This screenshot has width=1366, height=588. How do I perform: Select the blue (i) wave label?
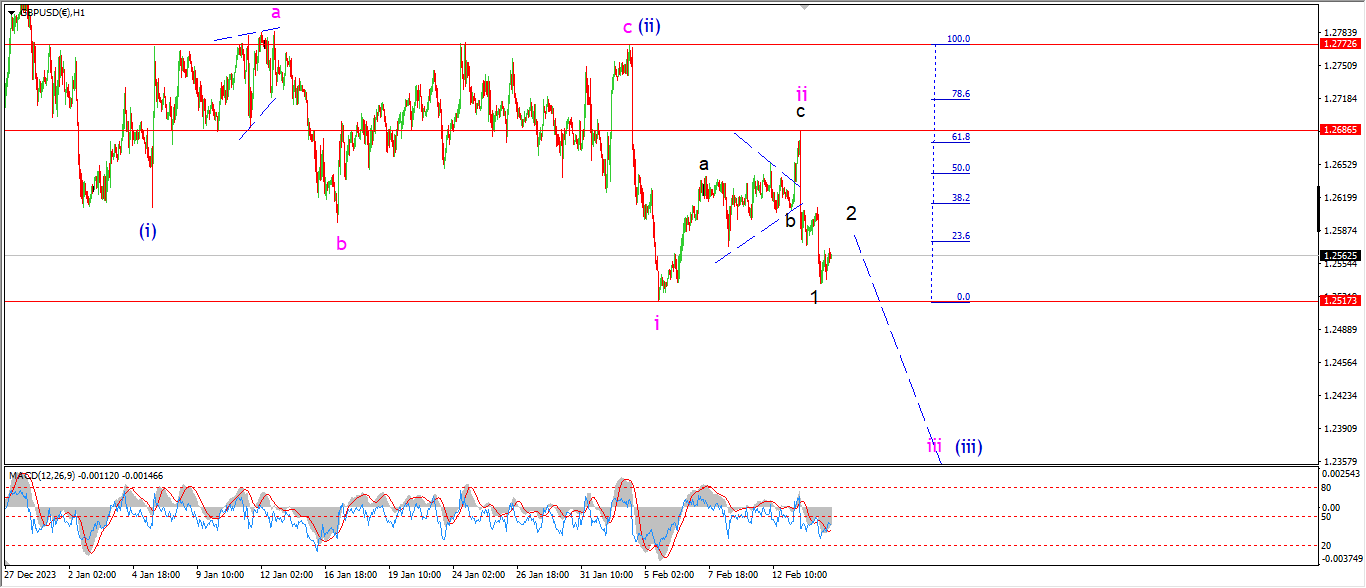pos(148,231)
